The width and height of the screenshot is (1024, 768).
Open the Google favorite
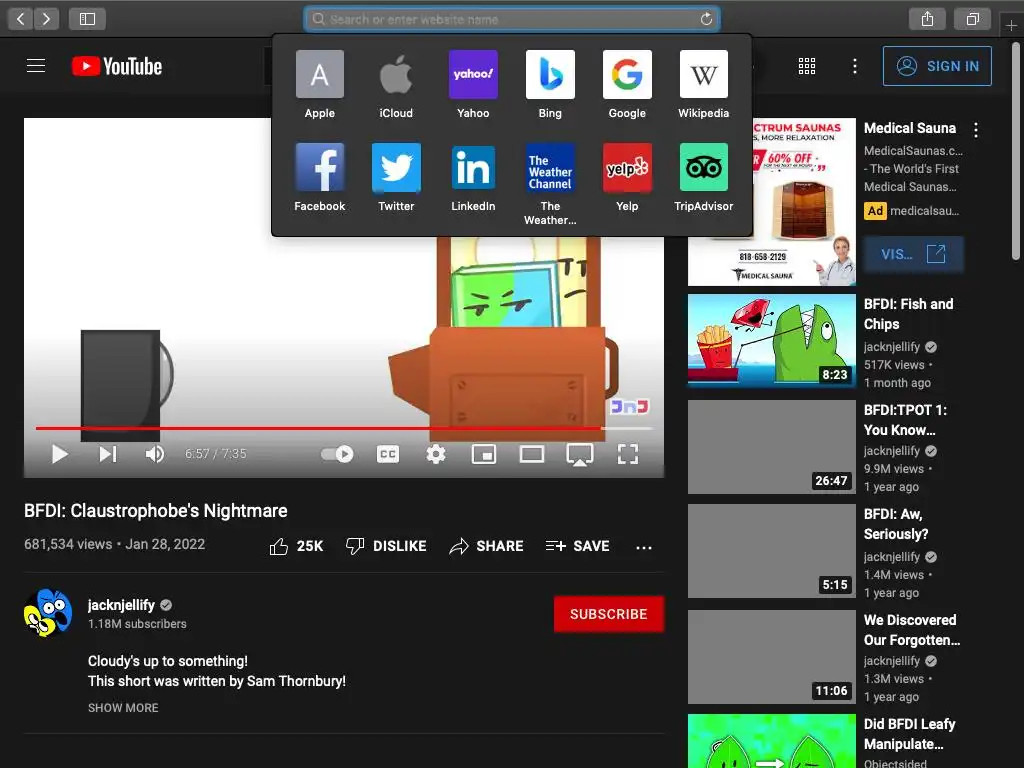627,85
